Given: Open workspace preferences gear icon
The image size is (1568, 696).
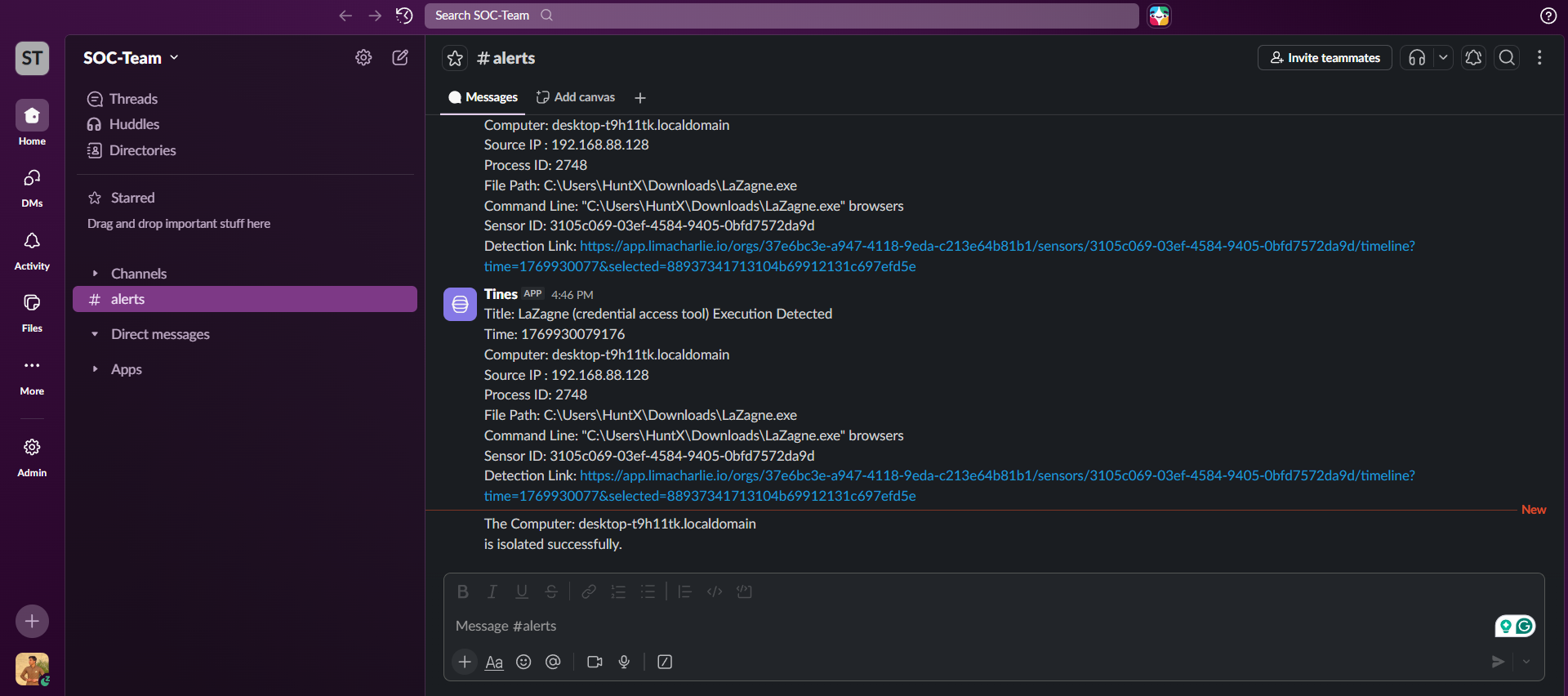Looking at the screenshot, I should click(x=363, y=57).
